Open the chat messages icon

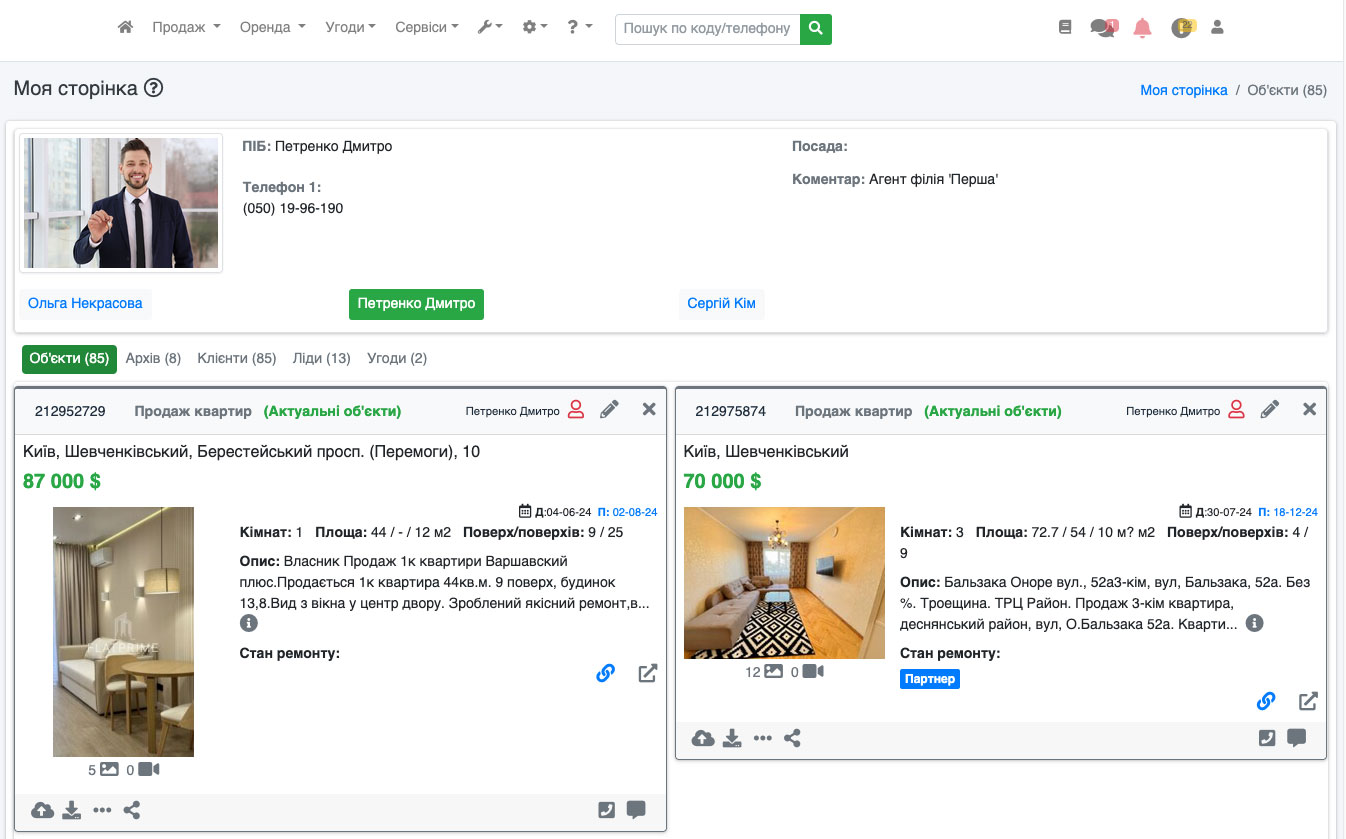[1103, 28]
